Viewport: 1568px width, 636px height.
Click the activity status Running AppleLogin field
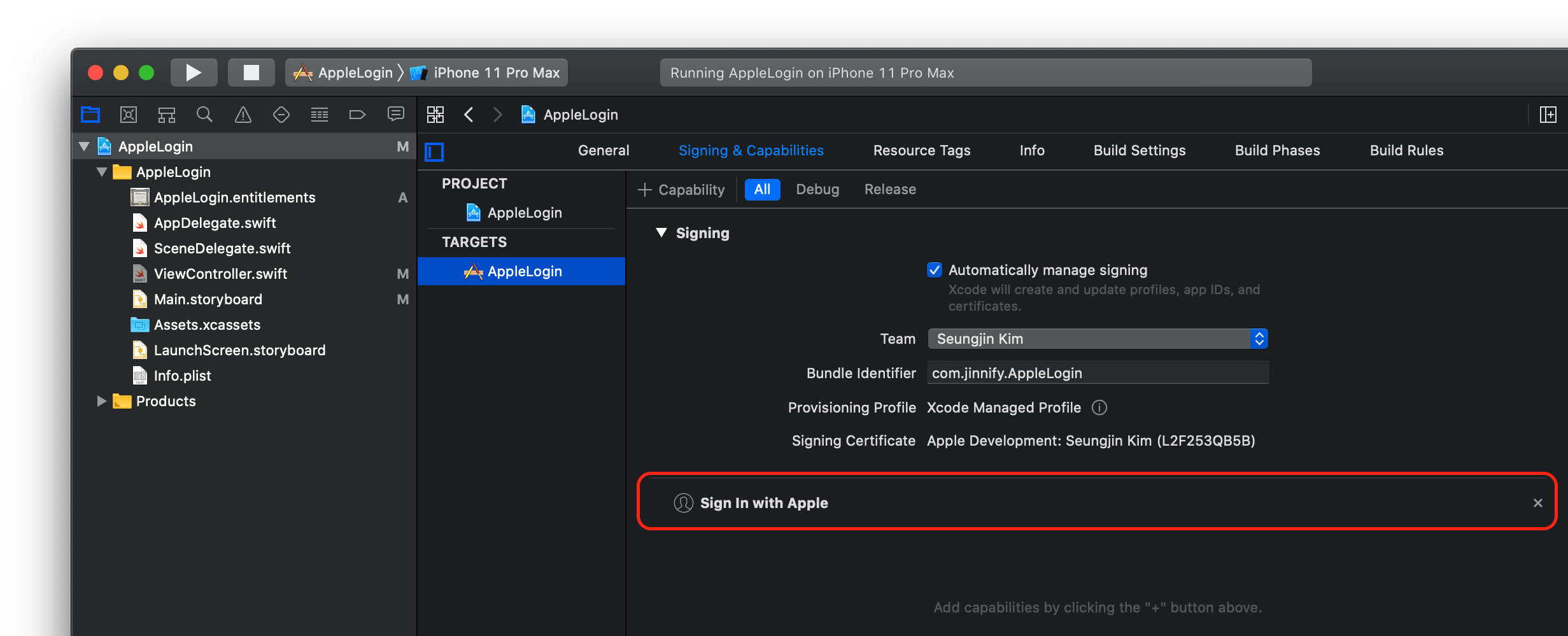coord(985,73)
